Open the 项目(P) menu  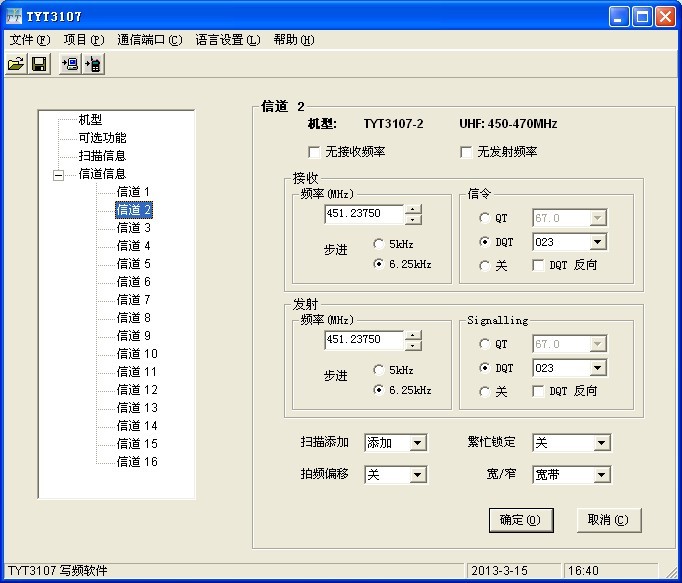pyautogui.click(x=84, y=40)
